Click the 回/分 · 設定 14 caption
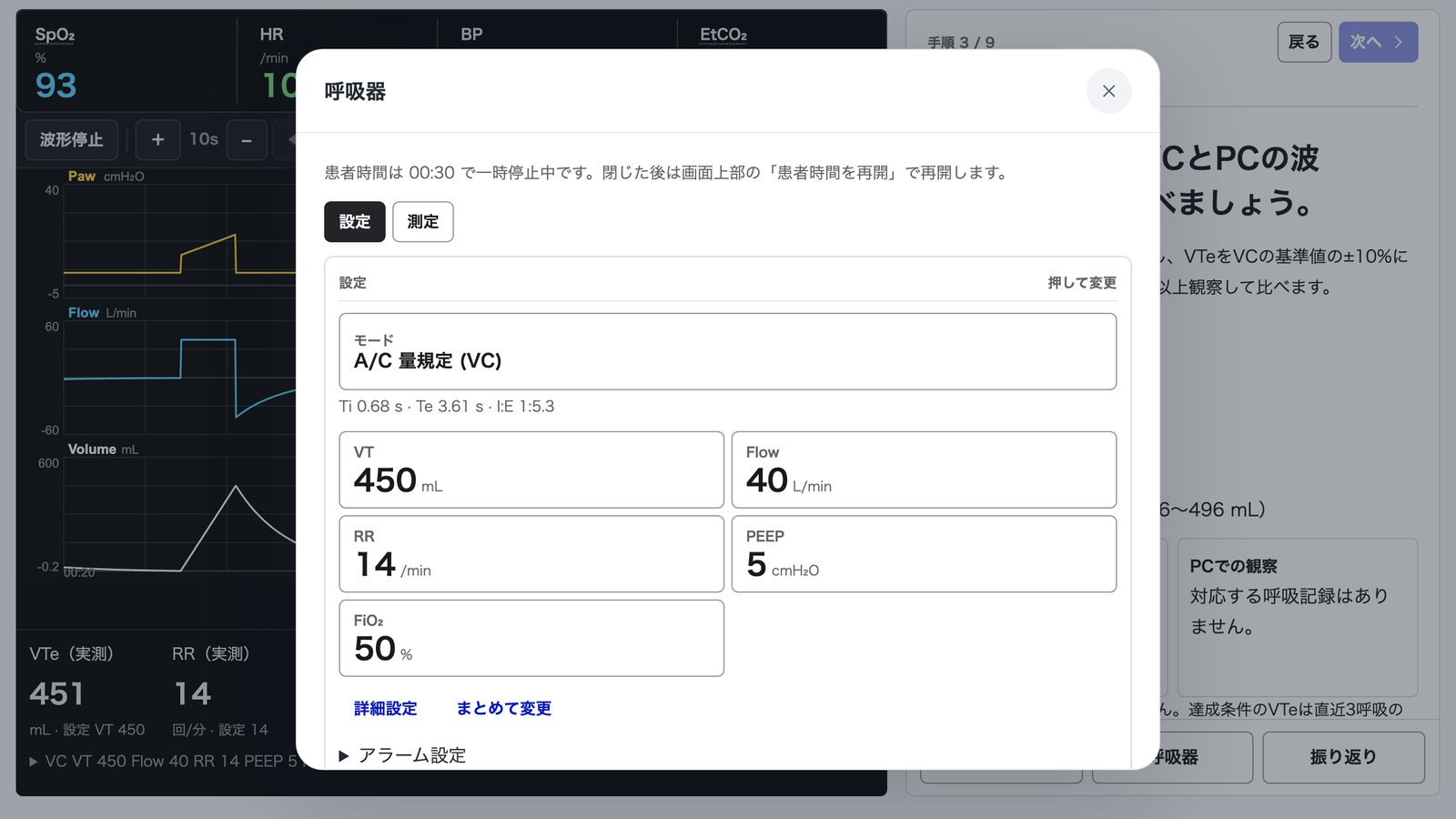Image resolution: width=1456 pixels, height=819 pixels. pyautogui.click(x=220, y=730)
